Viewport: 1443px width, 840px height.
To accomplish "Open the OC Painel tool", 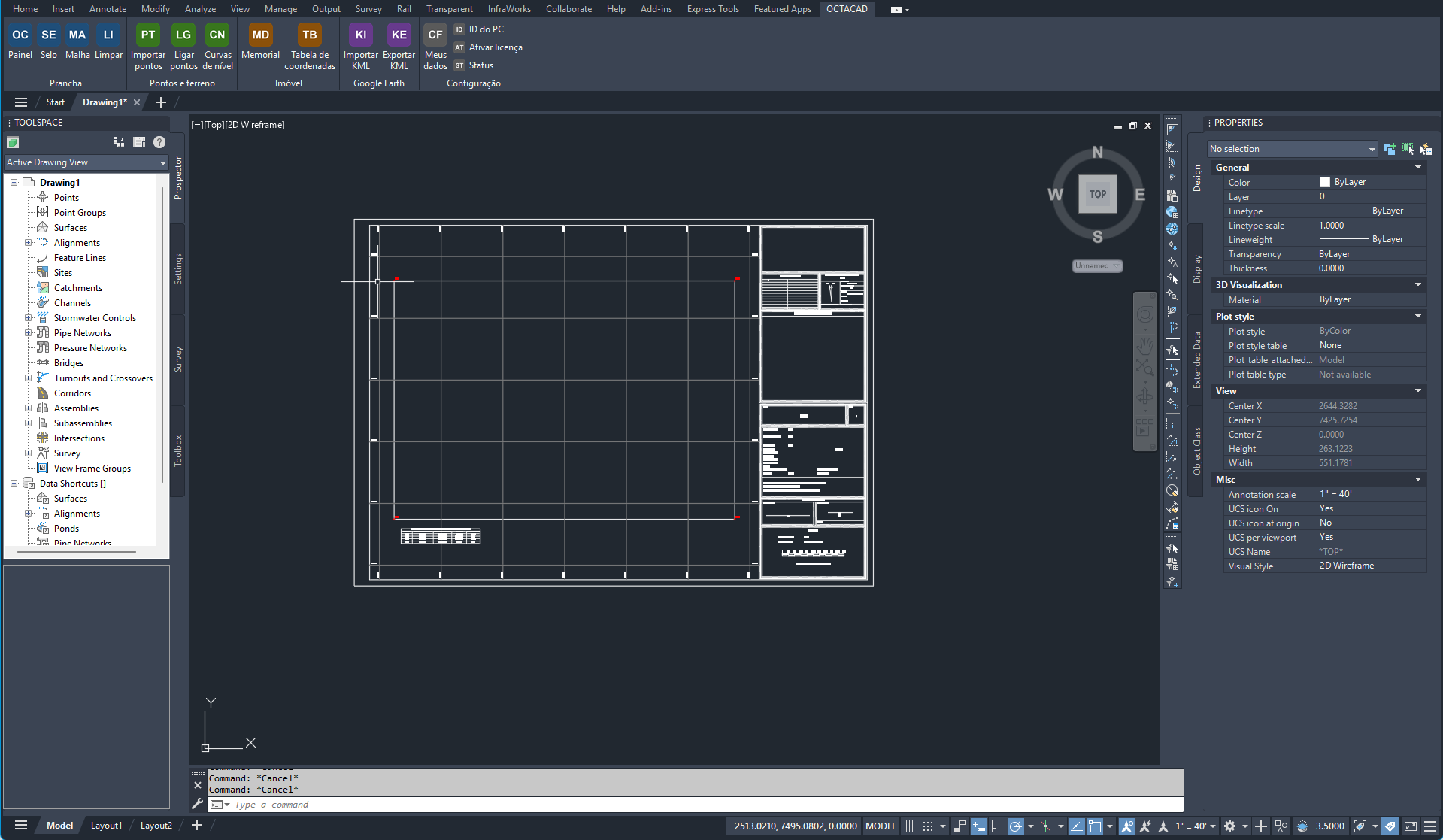I will [x=20, y=41].
